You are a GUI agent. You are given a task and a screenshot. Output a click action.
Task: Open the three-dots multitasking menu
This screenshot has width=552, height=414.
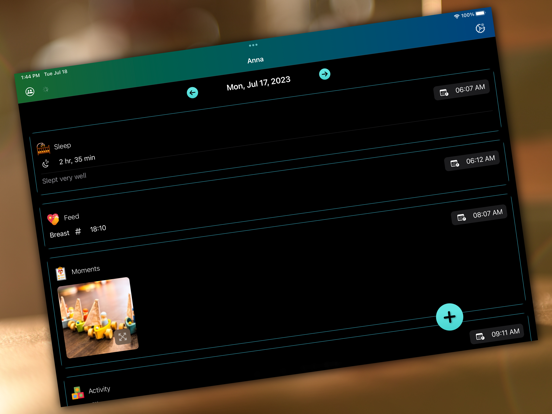coord(253,45)
